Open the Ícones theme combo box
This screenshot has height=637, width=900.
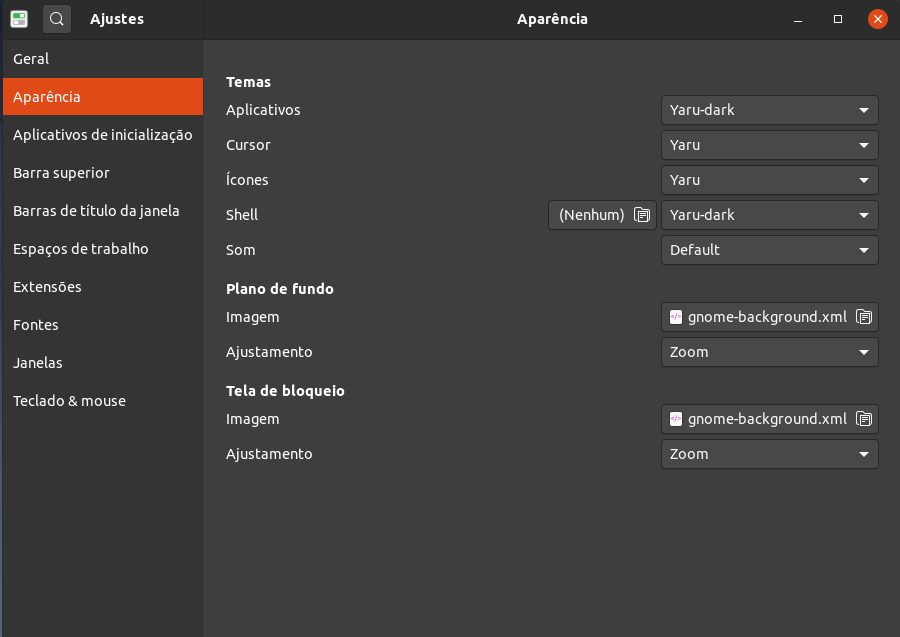[769, 180]
